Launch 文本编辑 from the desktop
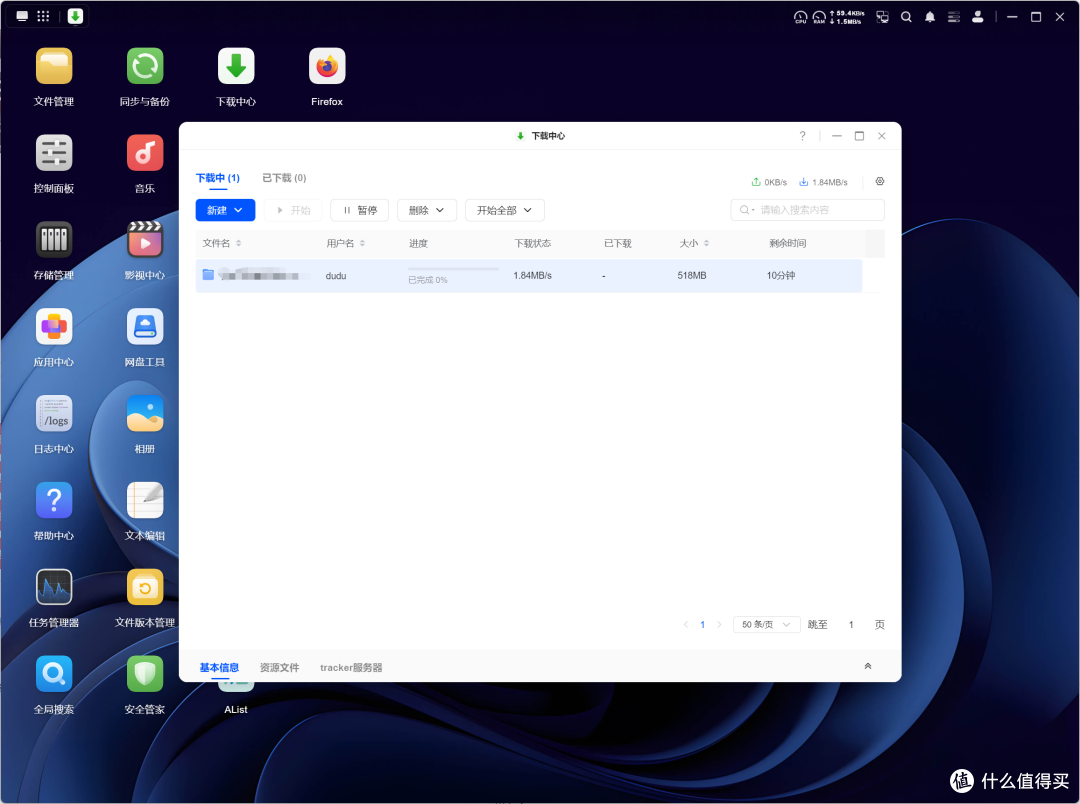The image size is (1080, 804). click(x=145, y=500)
